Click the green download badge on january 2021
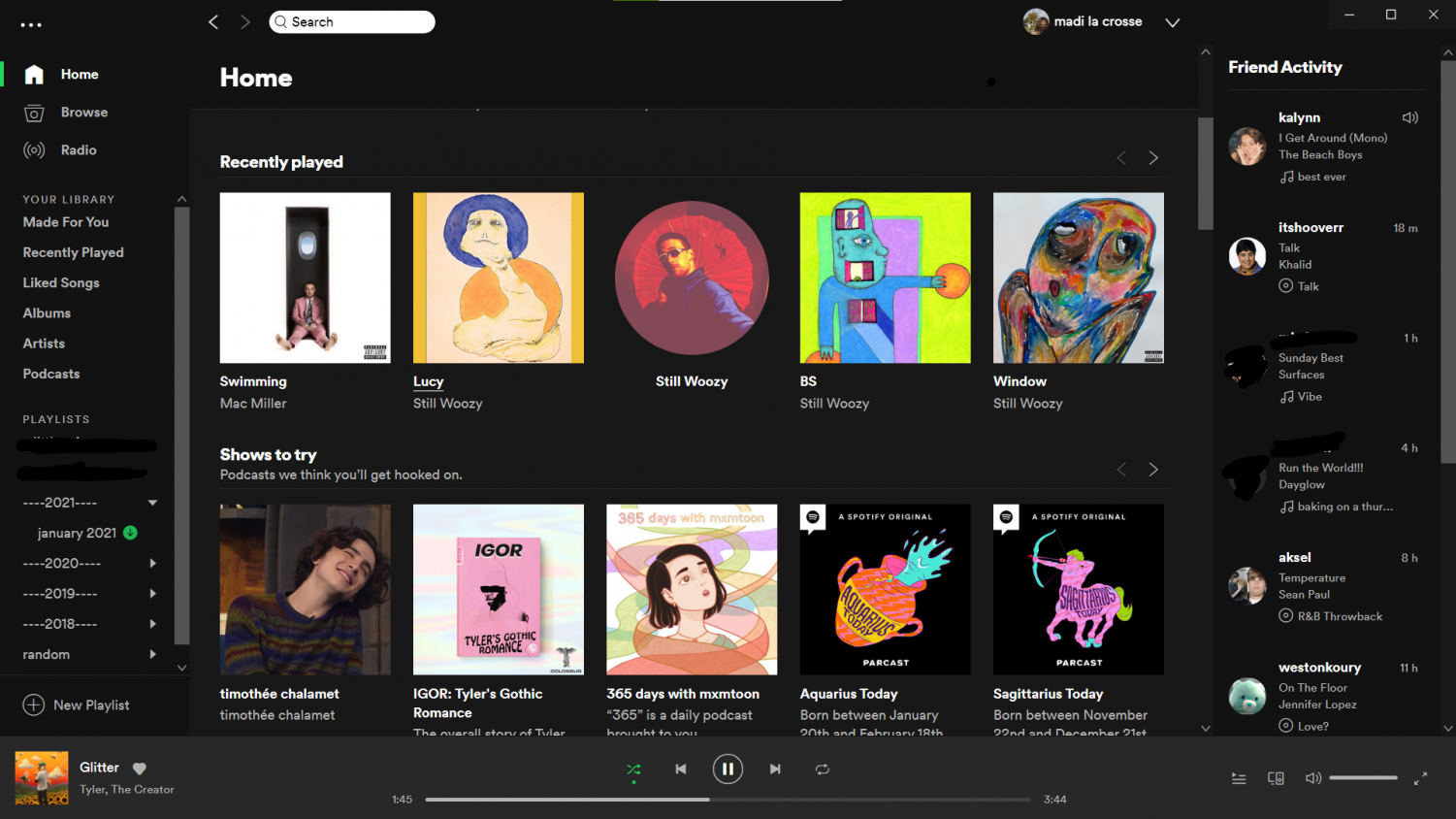Viewport: 1456px width, 819px height. click(x=130, y=533)
